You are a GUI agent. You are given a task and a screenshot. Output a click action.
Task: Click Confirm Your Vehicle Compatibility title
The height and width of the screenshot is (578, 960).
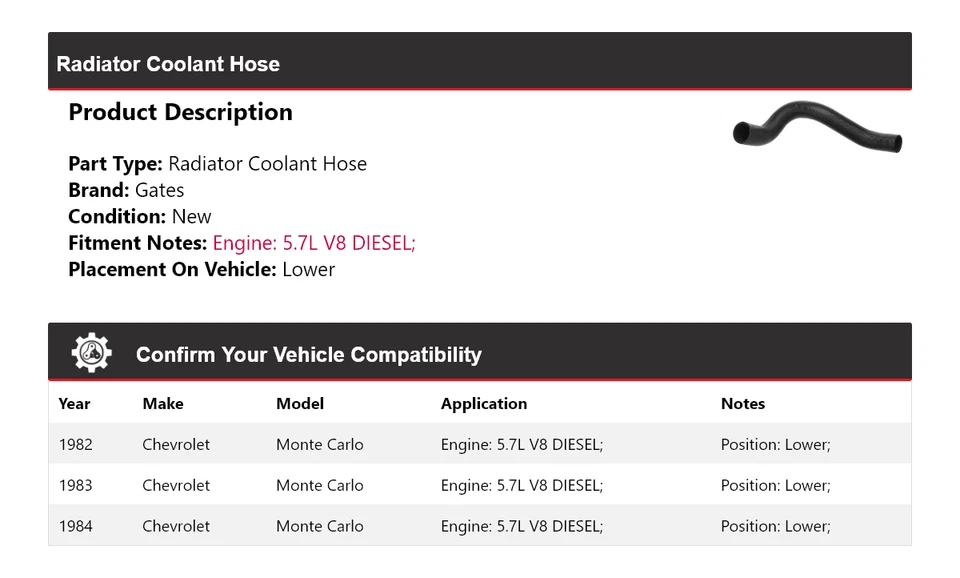click(309, 355)
